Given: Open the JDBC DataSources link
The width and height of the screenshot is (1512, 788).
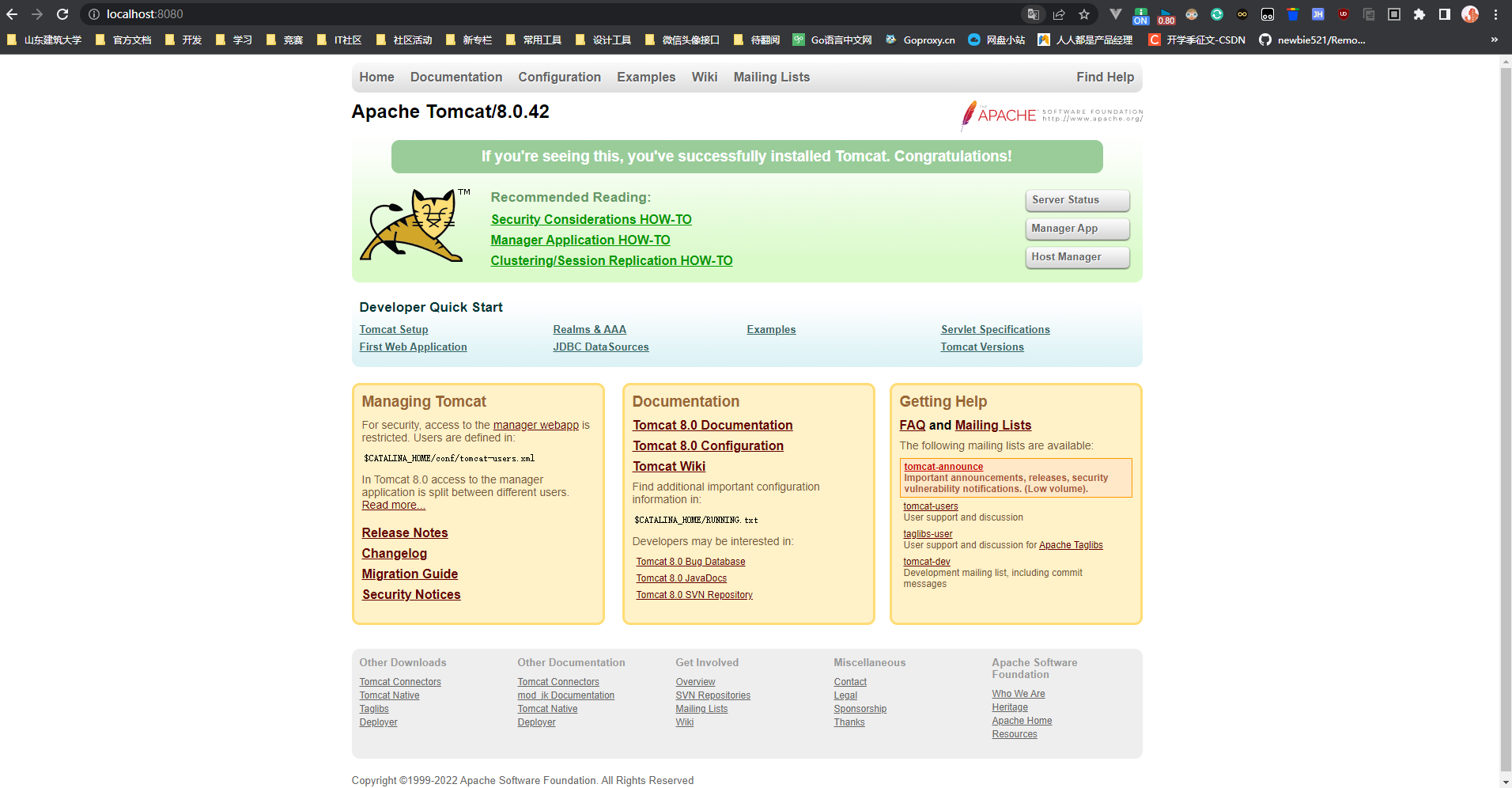Looking at the screenshot, I should [601, 347].
